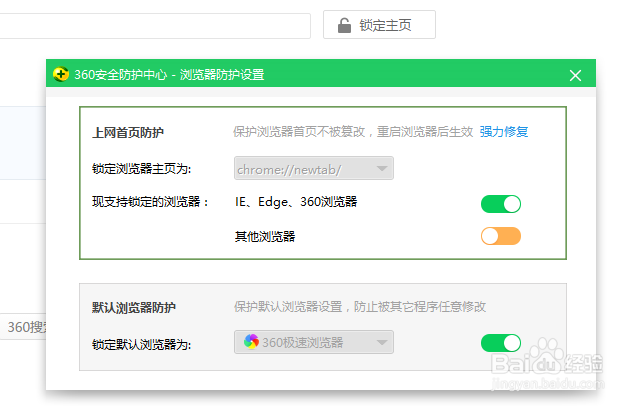
Task: Close the 浏览器防护设置 dialog
Action: click(575, 75)
